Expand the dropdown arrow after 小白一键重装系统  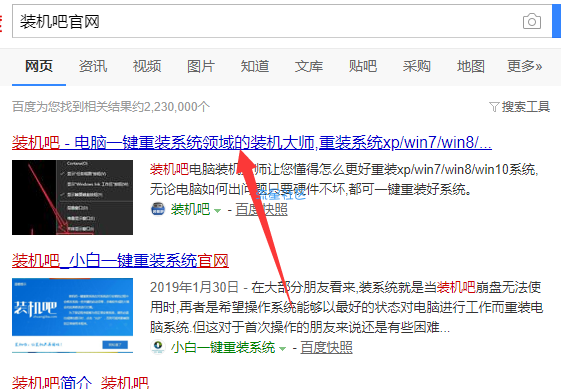pos(282,349)
